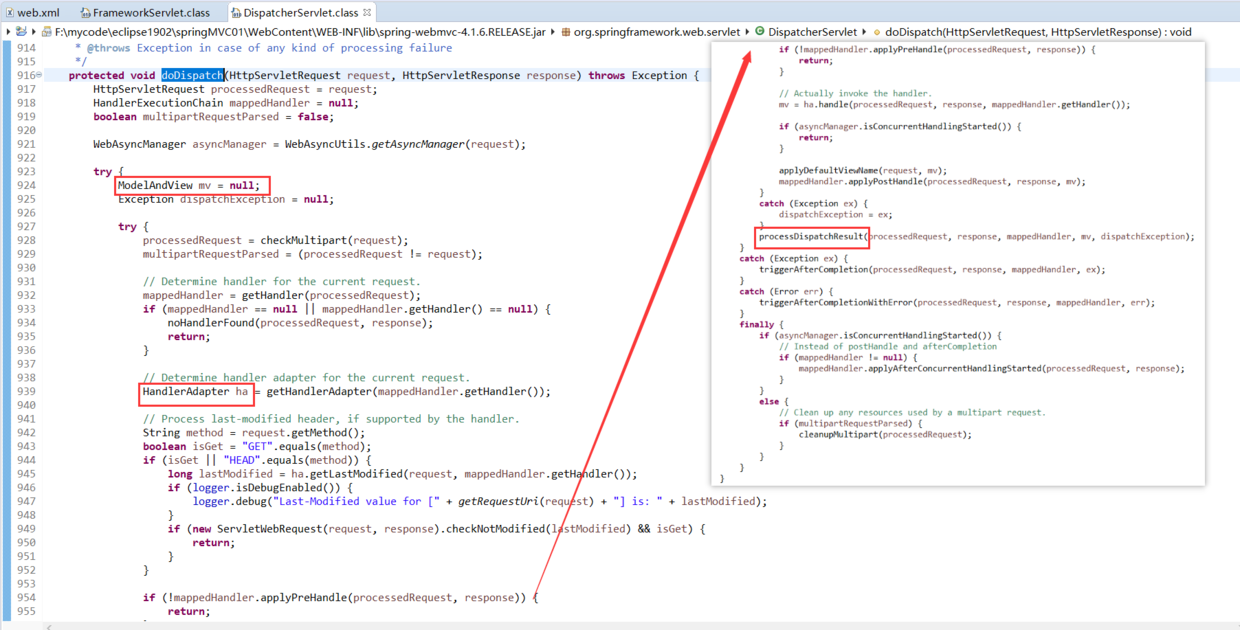Click line number 939 in the gutter
Viewport: 1240px width, 630px height.
pyautogui.click(x=26, y=392)
